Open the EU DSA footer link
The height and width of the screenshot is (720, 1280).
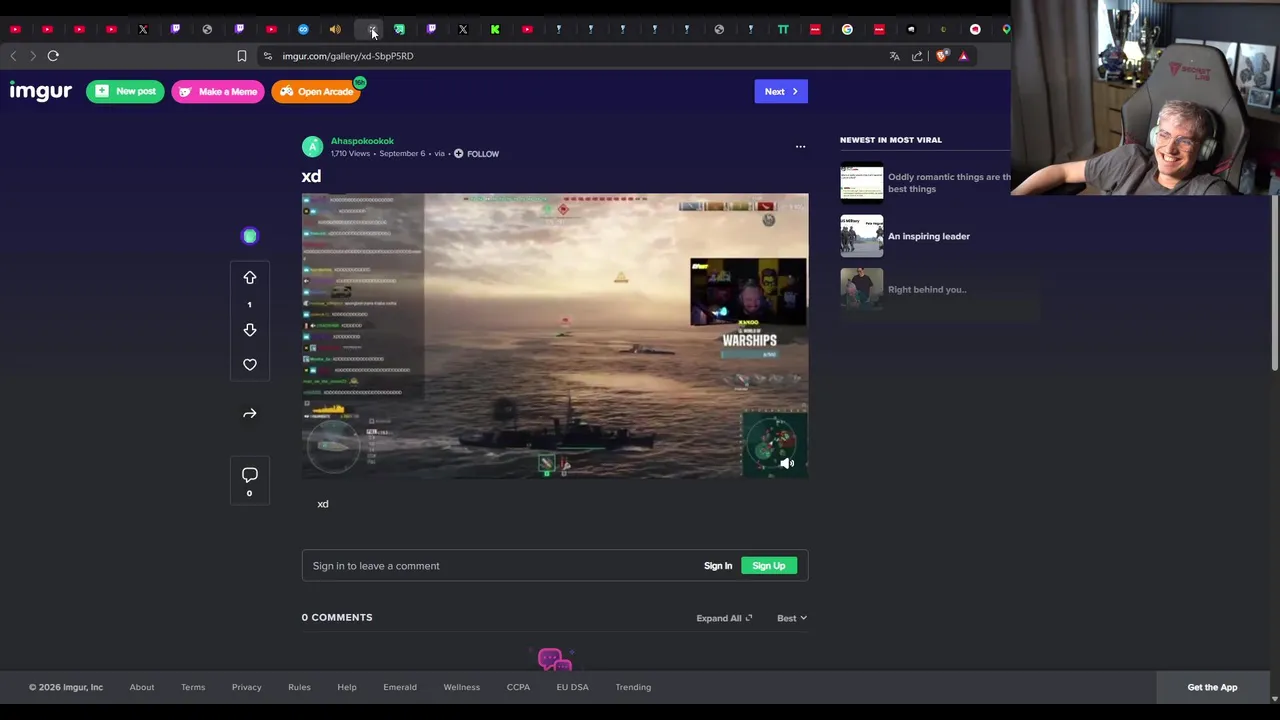573,687
